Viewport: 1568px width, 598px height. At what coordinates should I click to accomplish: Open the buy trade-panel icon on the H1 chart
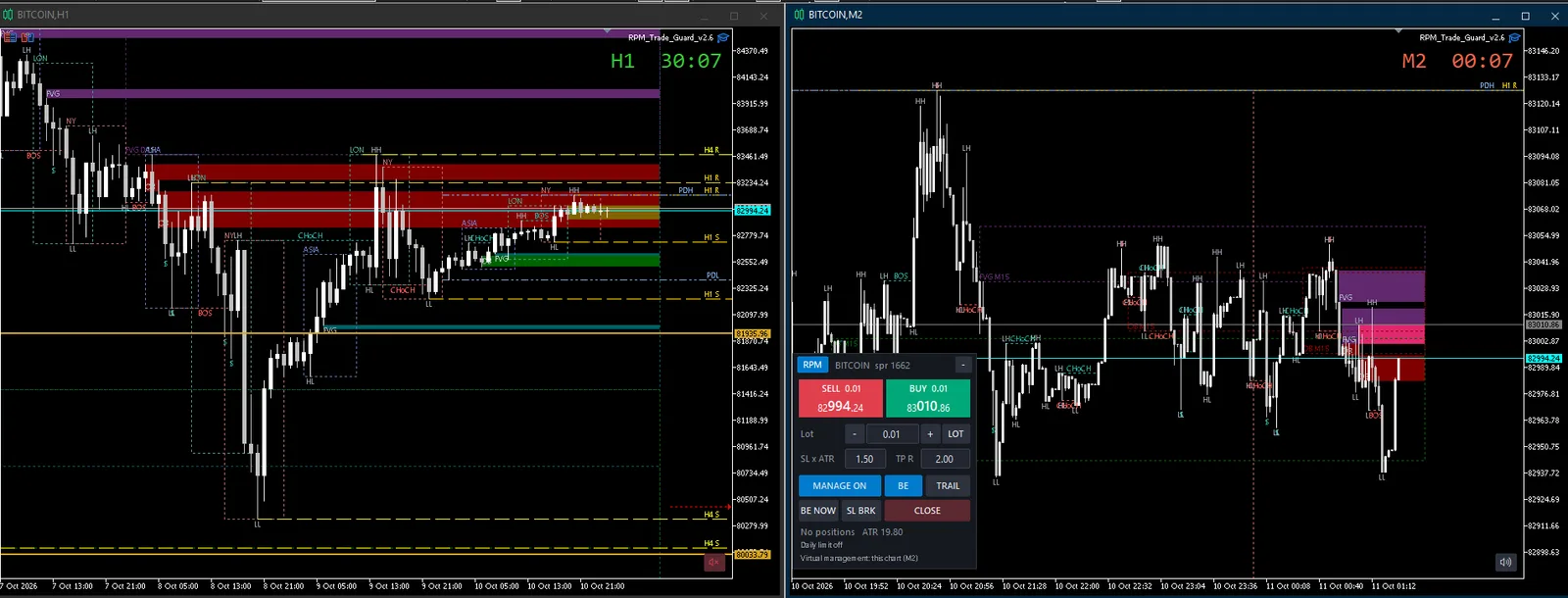(27, 37)
